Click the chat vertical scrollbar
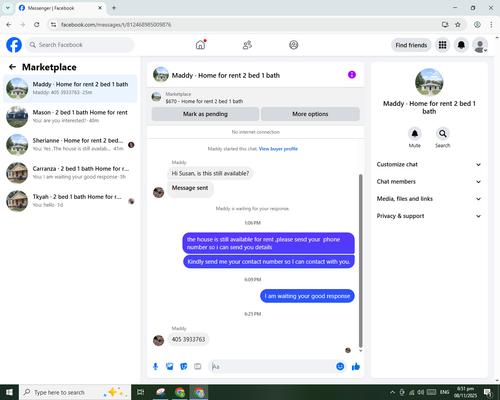This screenshot has width=500, height=400. click(x=360, y=261)
